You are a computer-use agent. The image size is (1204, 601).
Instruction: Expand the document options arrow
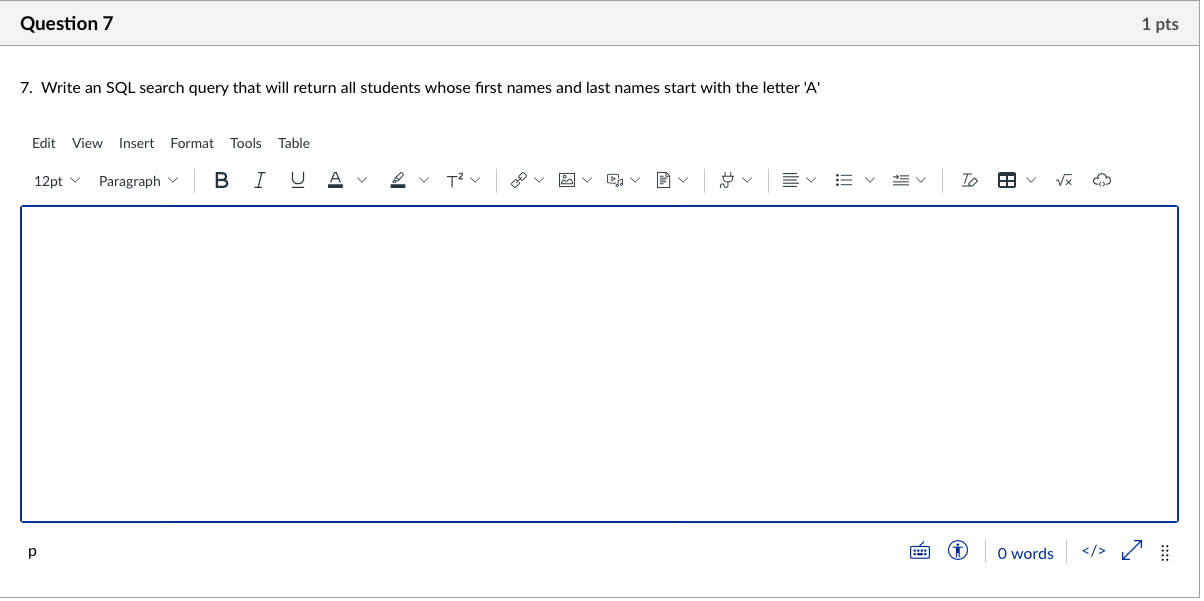point(684,181)
